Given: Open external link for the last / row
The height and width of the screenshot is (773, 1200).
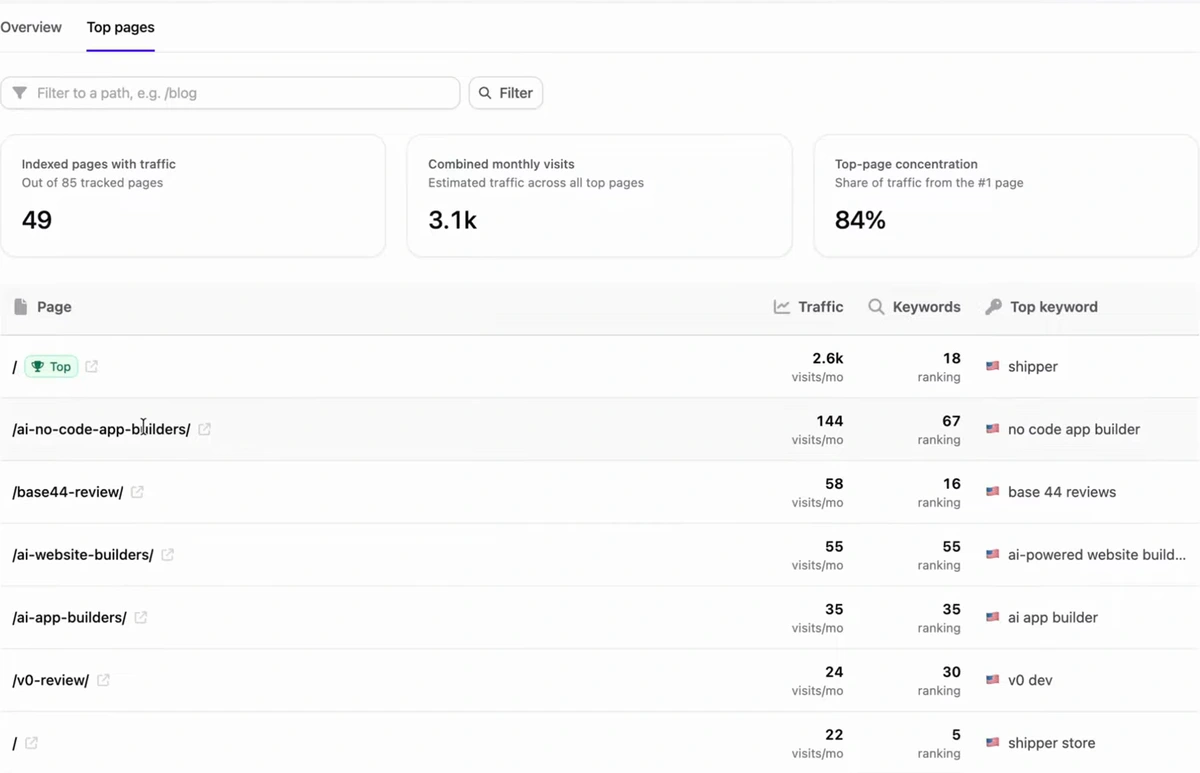Looking at the screenshot, I should click(31, 743).
